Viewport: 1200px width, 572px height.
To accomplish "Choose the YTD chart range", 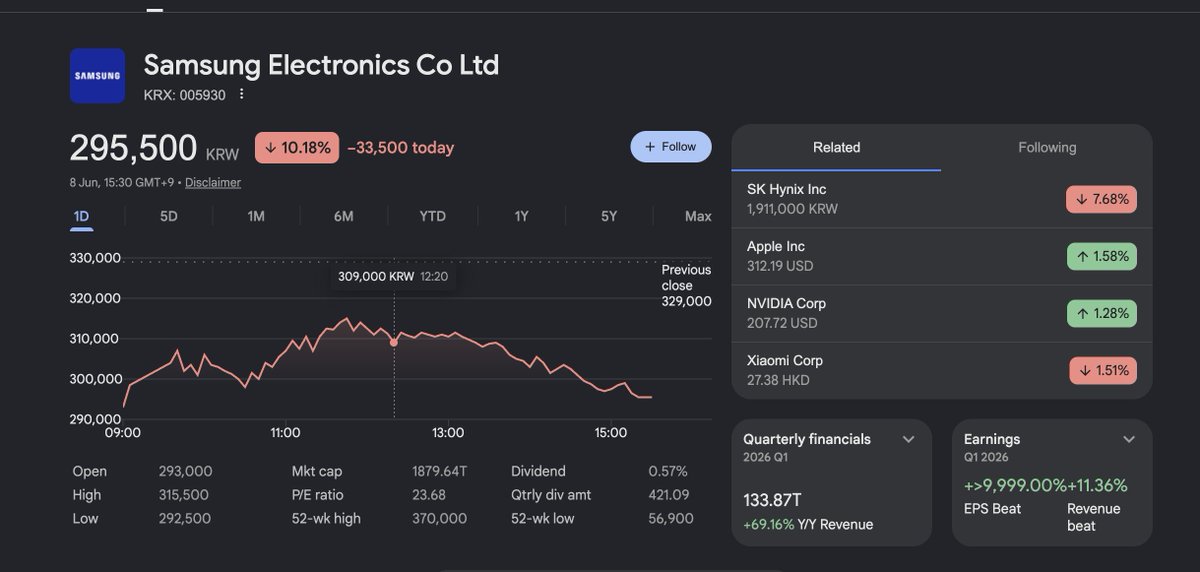I will click(x=432, y=216).
